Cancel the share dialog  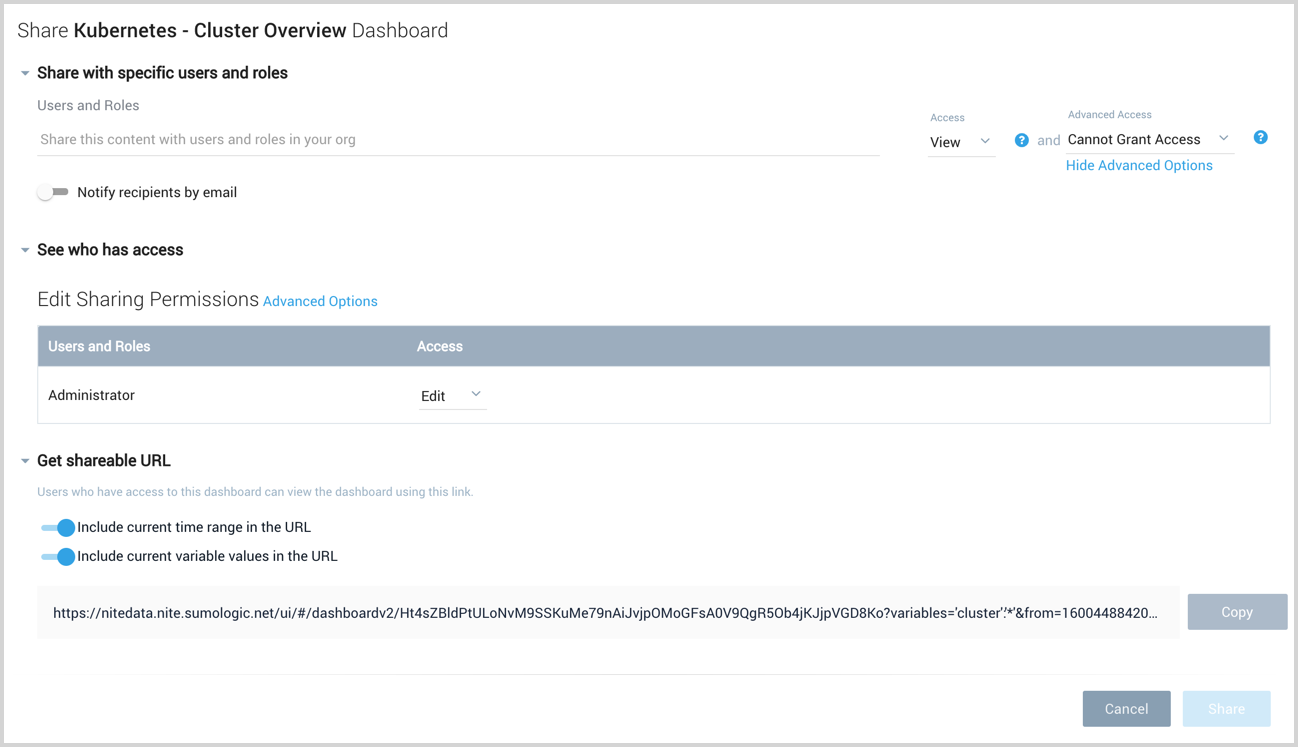tap(1126, 708)
